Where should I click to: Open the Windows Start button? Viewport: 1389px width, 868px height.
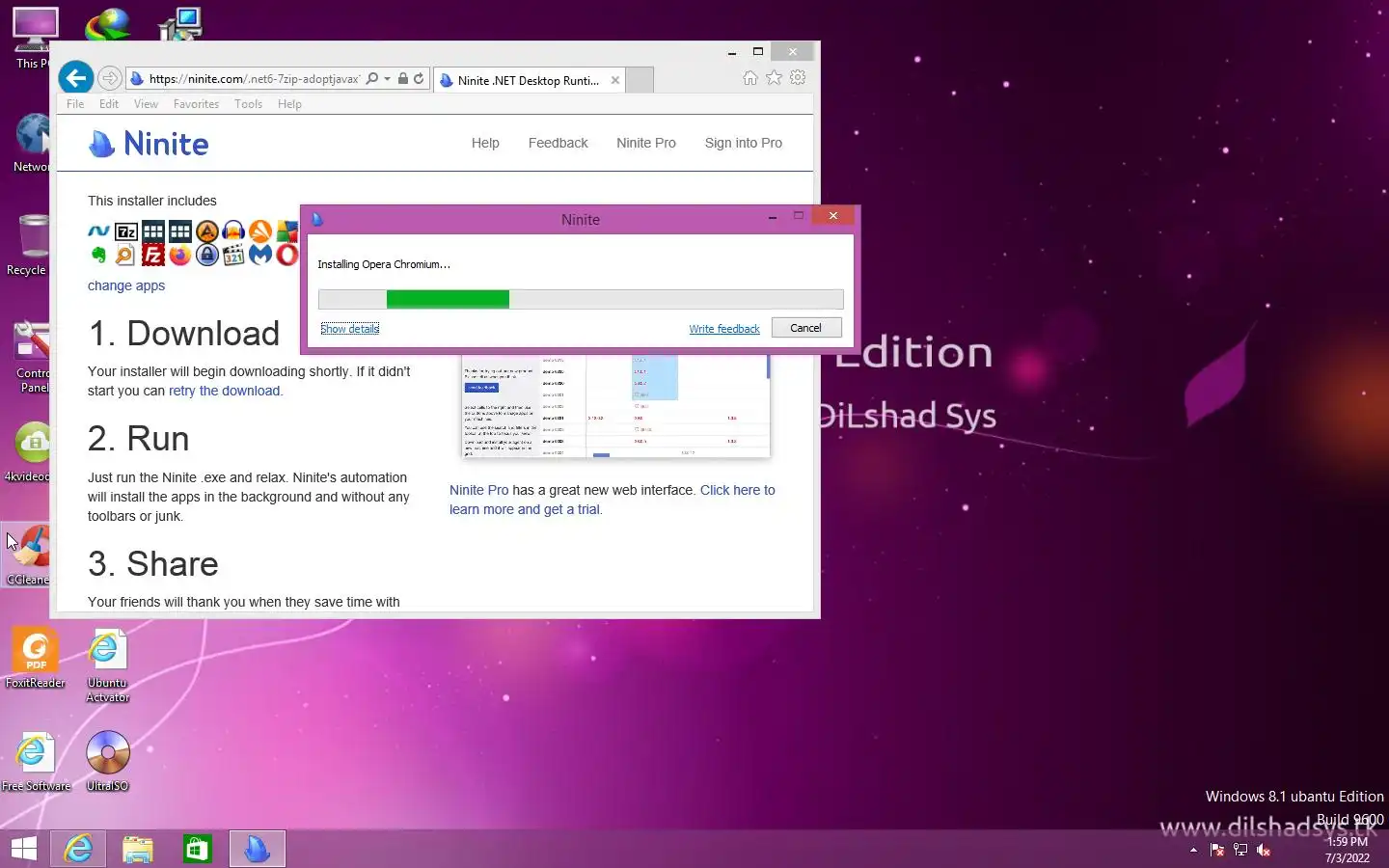point(24,849)
